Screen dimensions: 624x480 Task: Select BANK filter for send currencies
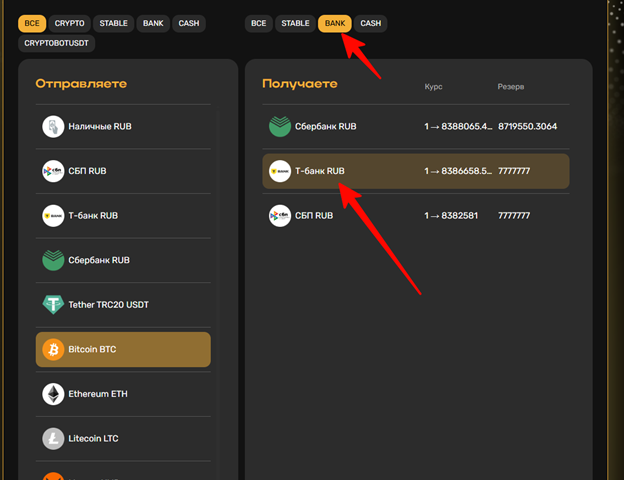(153, 23)
